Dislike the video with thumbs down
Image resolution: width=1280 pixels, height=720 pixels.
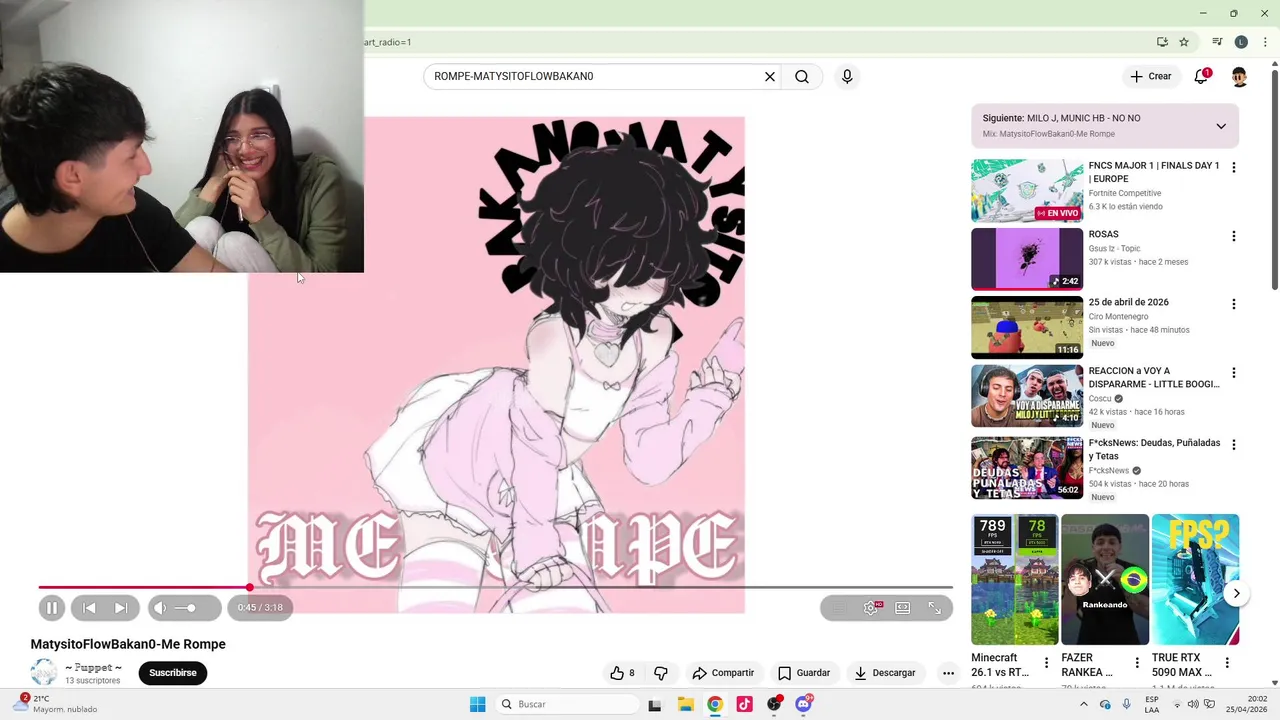[x=660, y=673]
